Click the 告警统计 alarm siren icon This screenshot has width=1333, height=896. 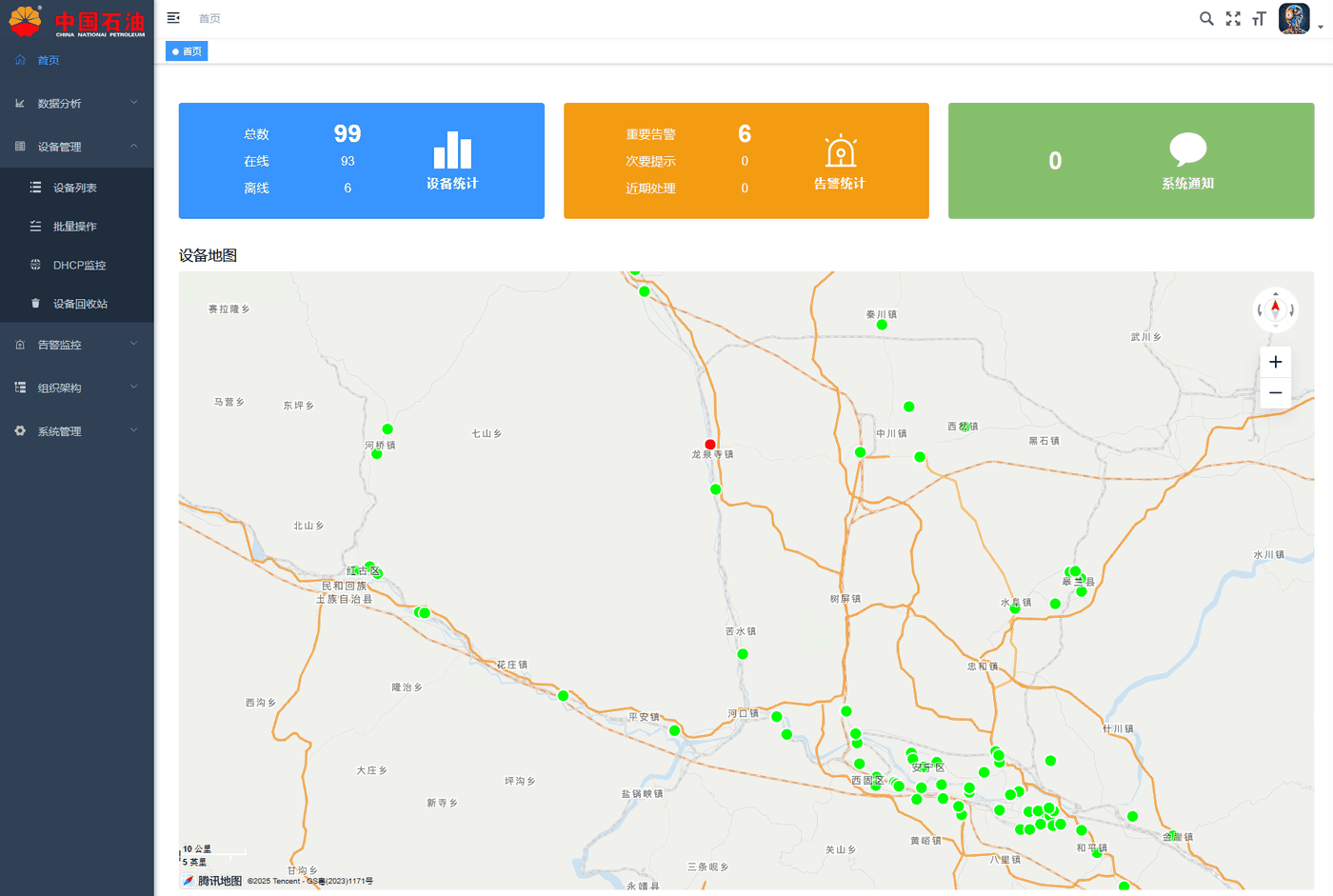pos(840,150)
